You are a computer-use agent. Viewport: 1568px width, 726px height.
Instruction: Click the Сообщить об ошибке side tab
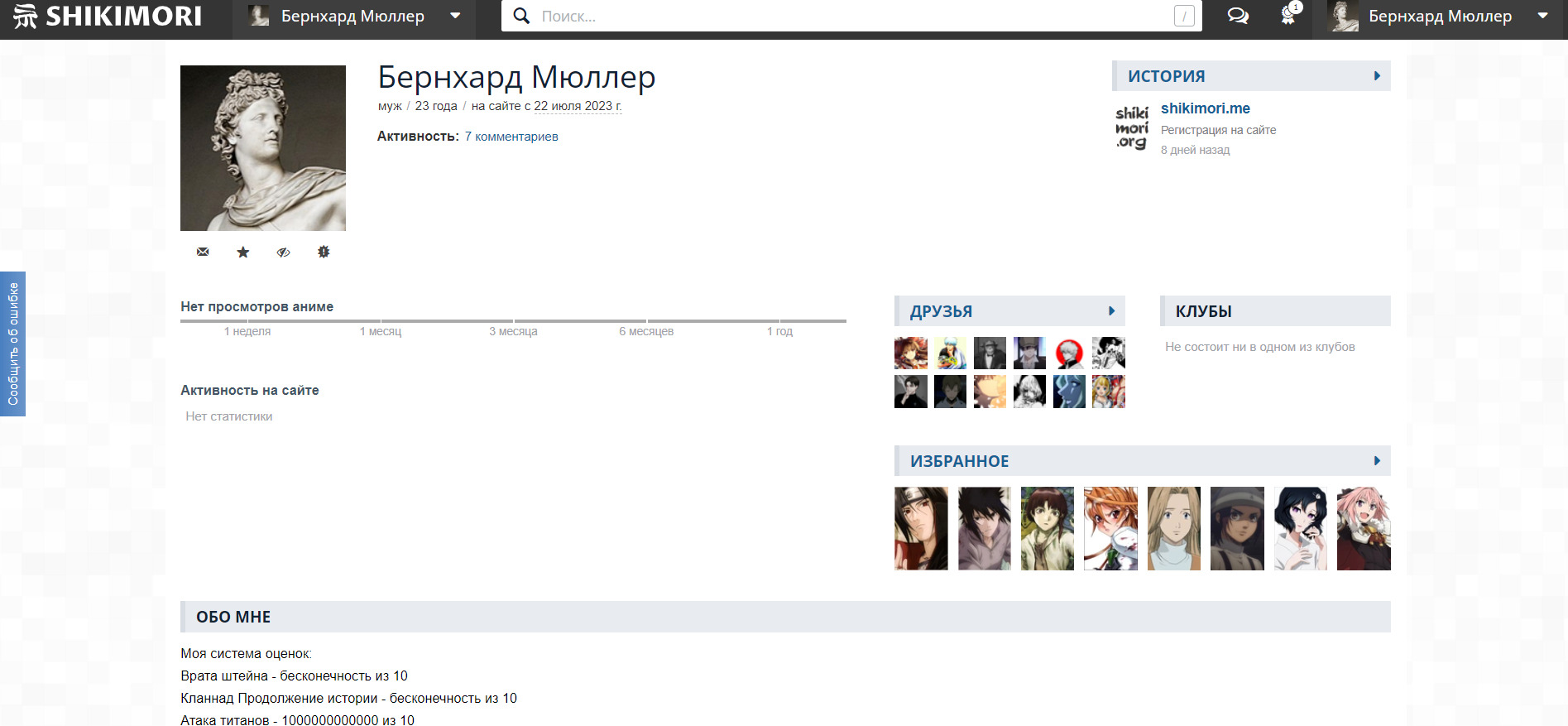coord(12,344)
